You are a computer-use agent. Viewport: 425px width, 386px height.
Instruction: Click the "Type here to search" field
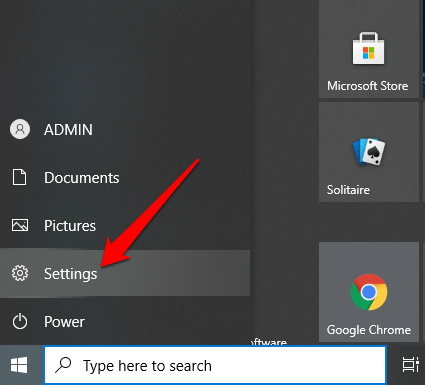[215, 365]
